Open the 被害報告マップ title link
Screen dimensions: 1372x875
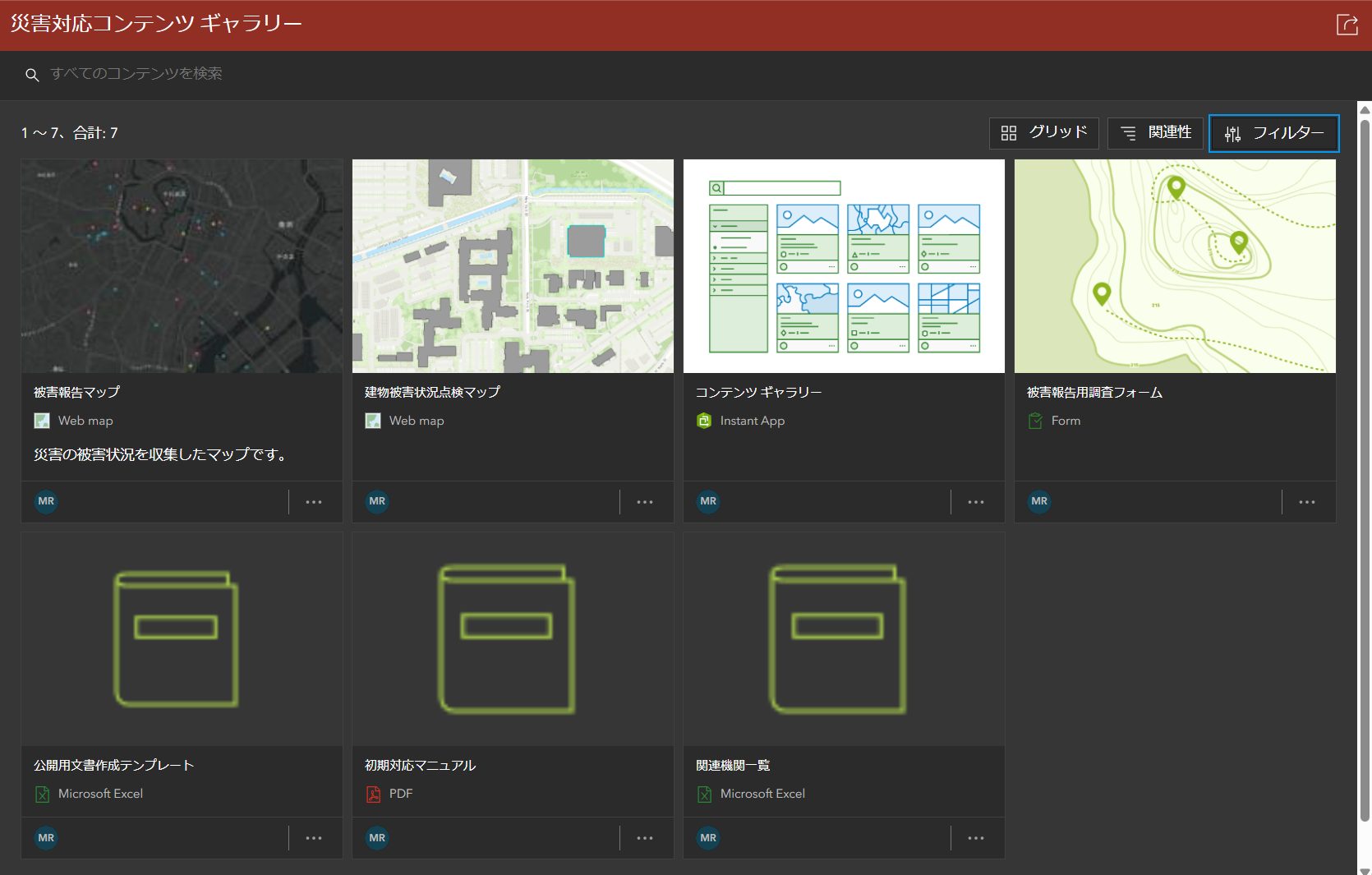[76, 393]
